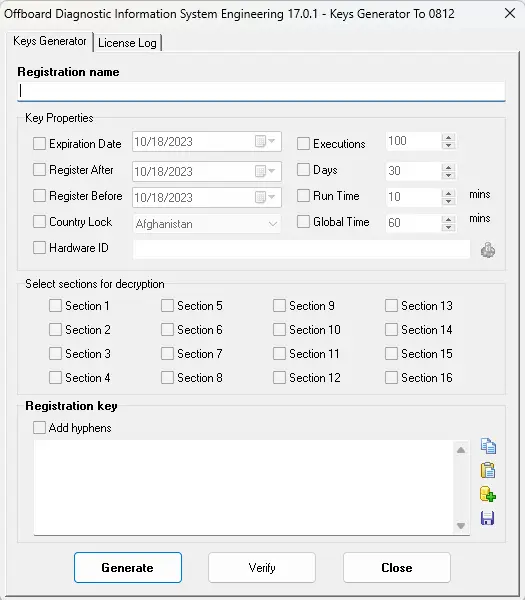Click the save key to file icon

488,518
